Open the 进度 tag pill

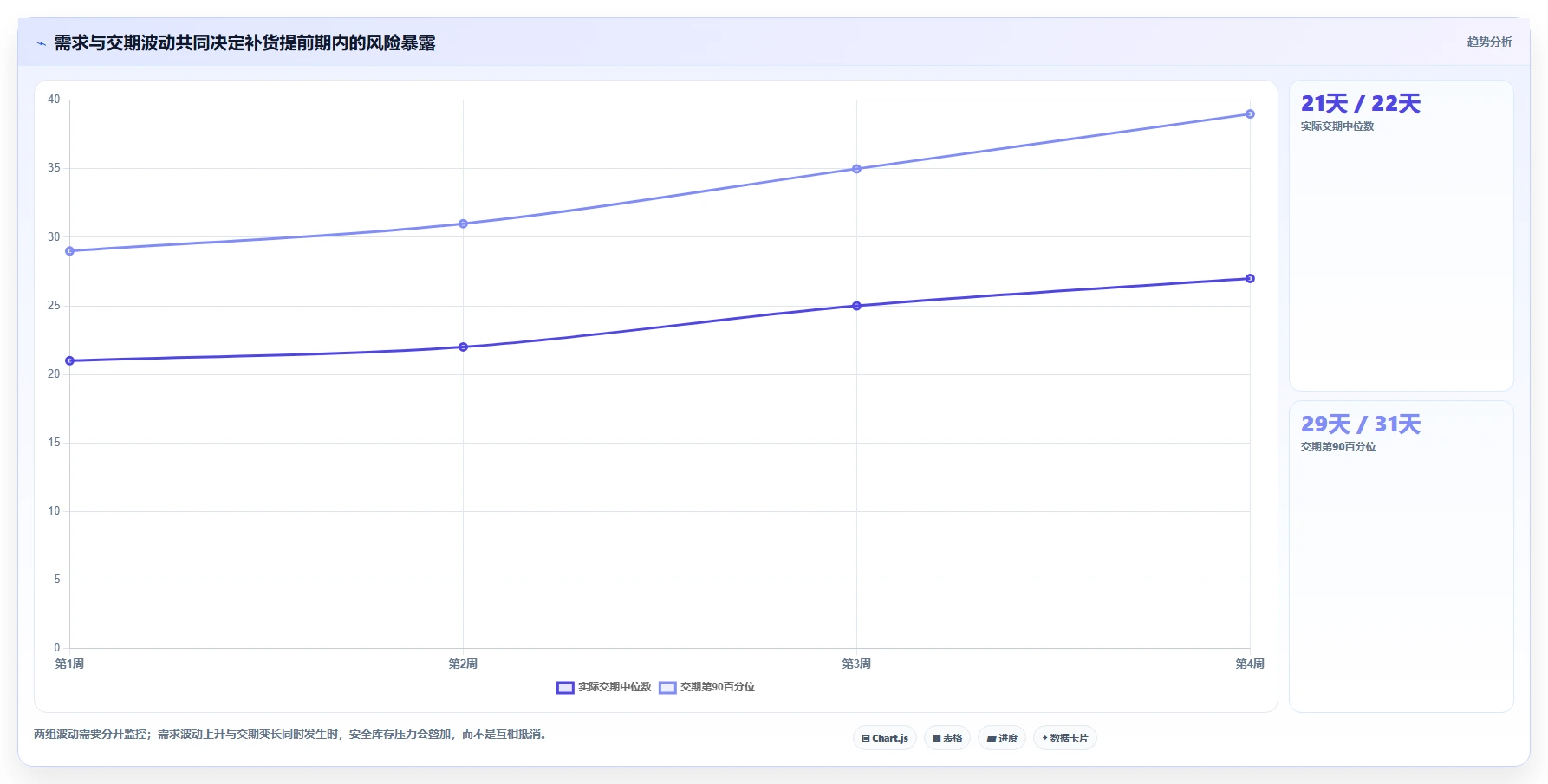pos(1002,738)
